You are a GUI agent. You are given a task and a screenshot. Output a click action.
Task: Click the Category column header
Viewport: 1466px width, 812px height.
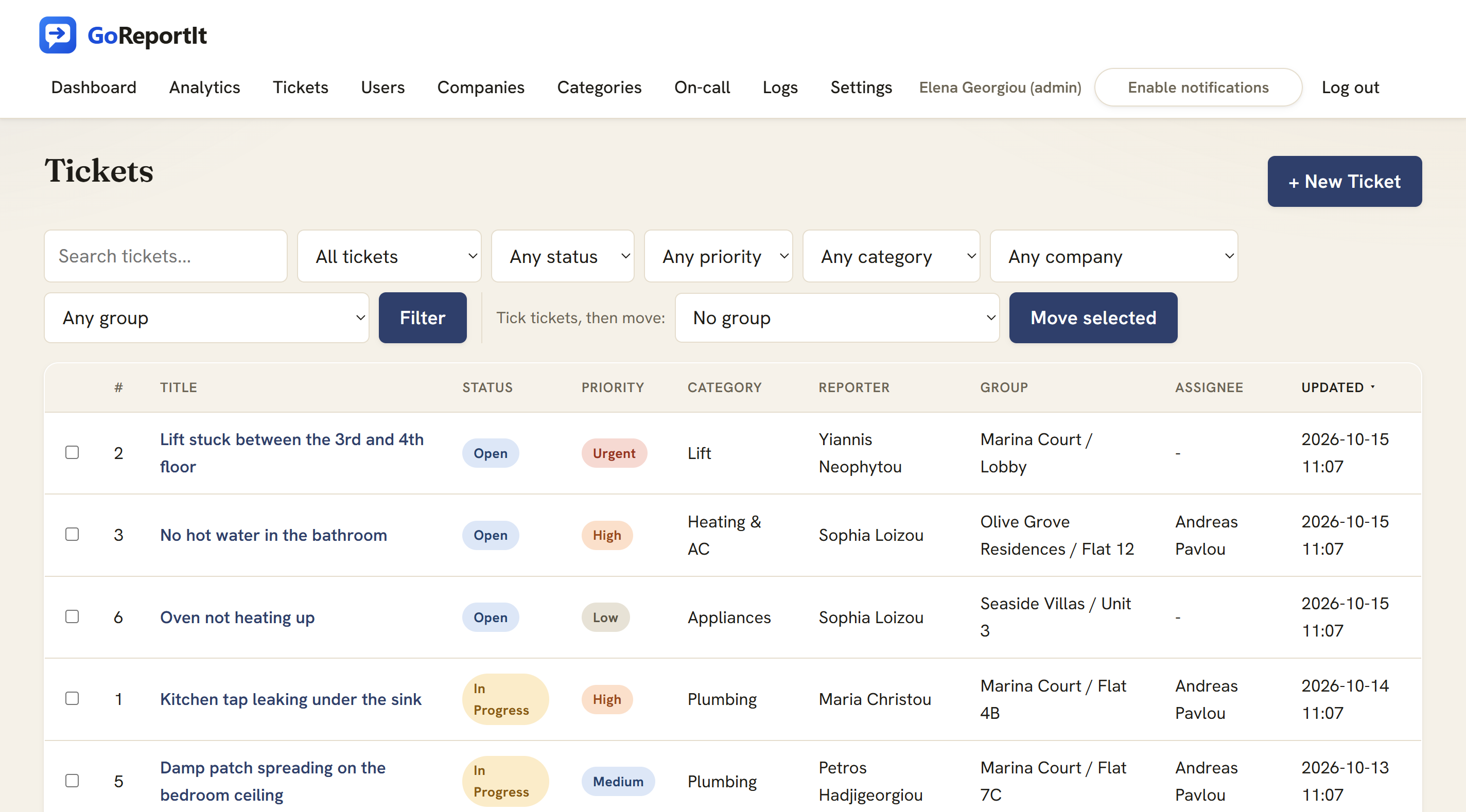pyautogui.click(x=724, y=387)
